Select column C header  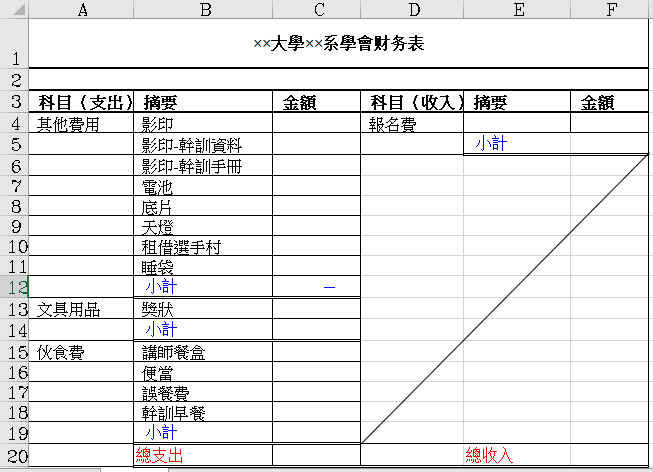[317, 10]
